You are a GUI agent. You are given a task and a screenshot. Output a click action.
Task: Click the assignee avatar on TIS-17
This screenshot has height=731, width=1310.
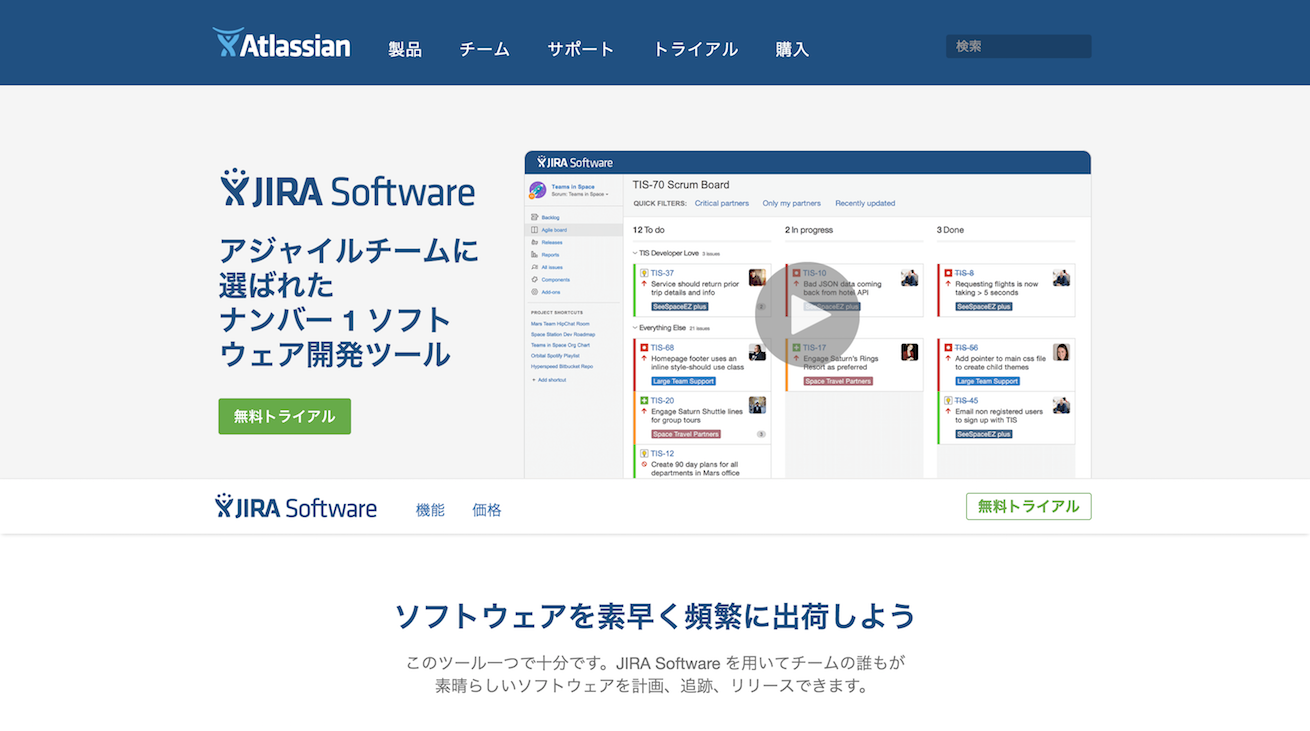(x=910, y=352)
